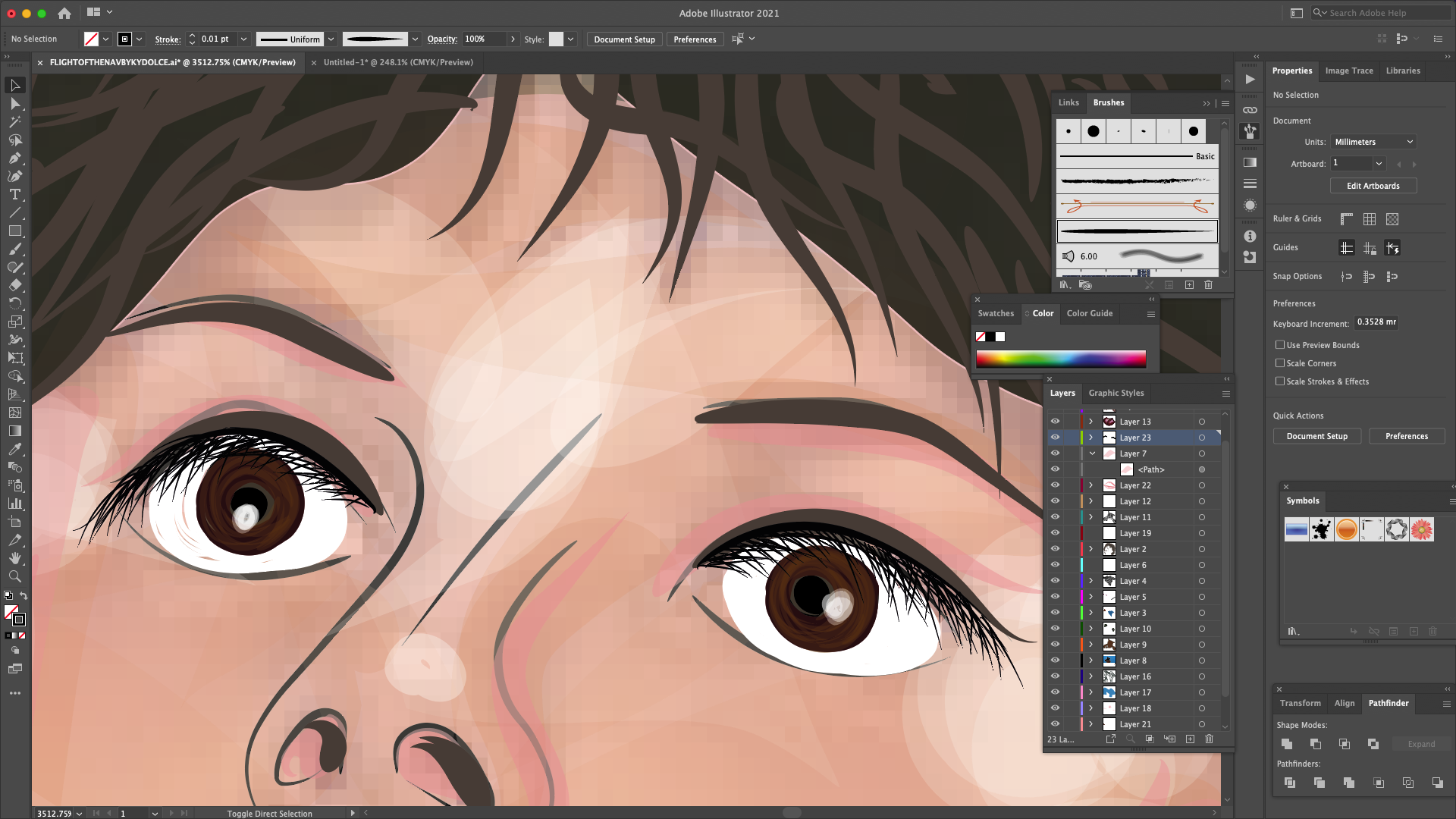Click the Unite shape mode icon

[x=1287, y=744]
